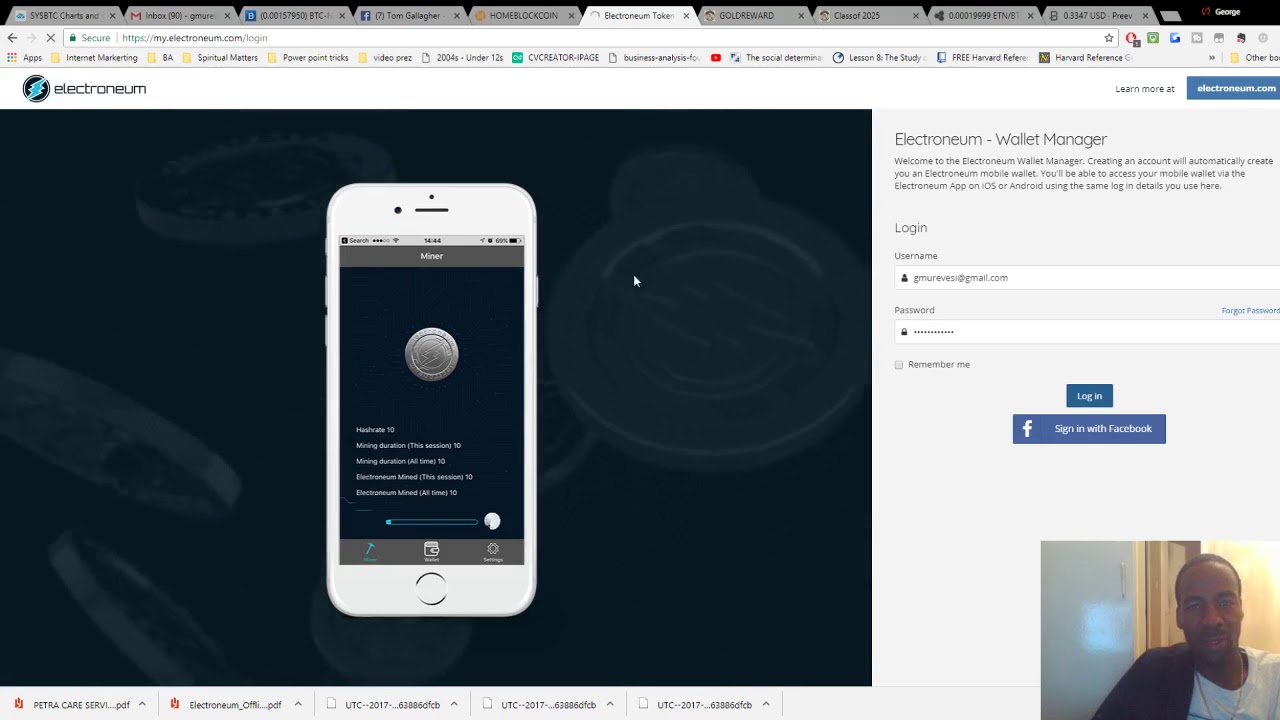Click the Username field with gmail address
The height and width of the screenshot is (720, 1280).
[x=1088, y=278]
